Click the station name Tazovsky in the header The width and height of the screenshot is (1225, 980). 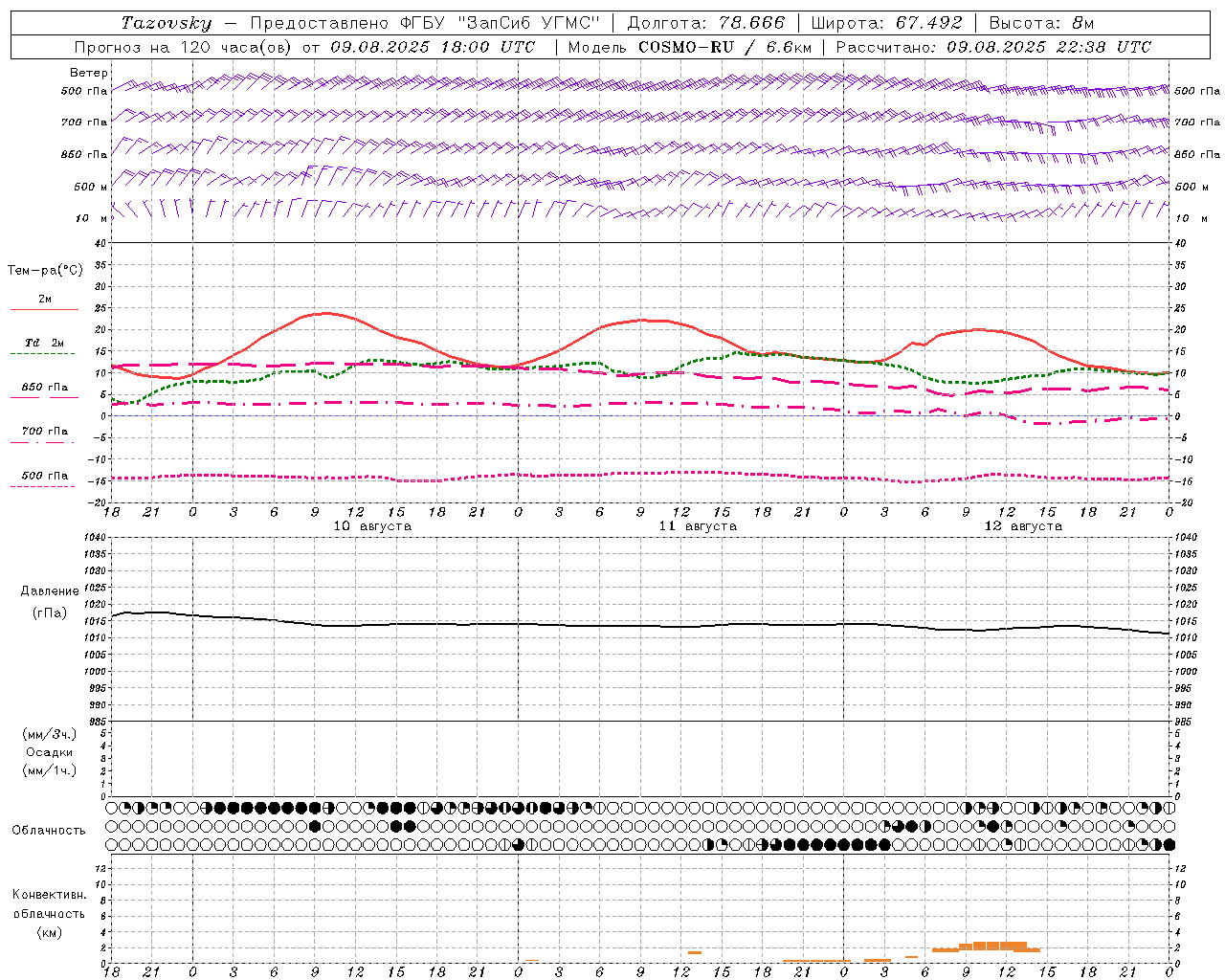click(167, 23)
